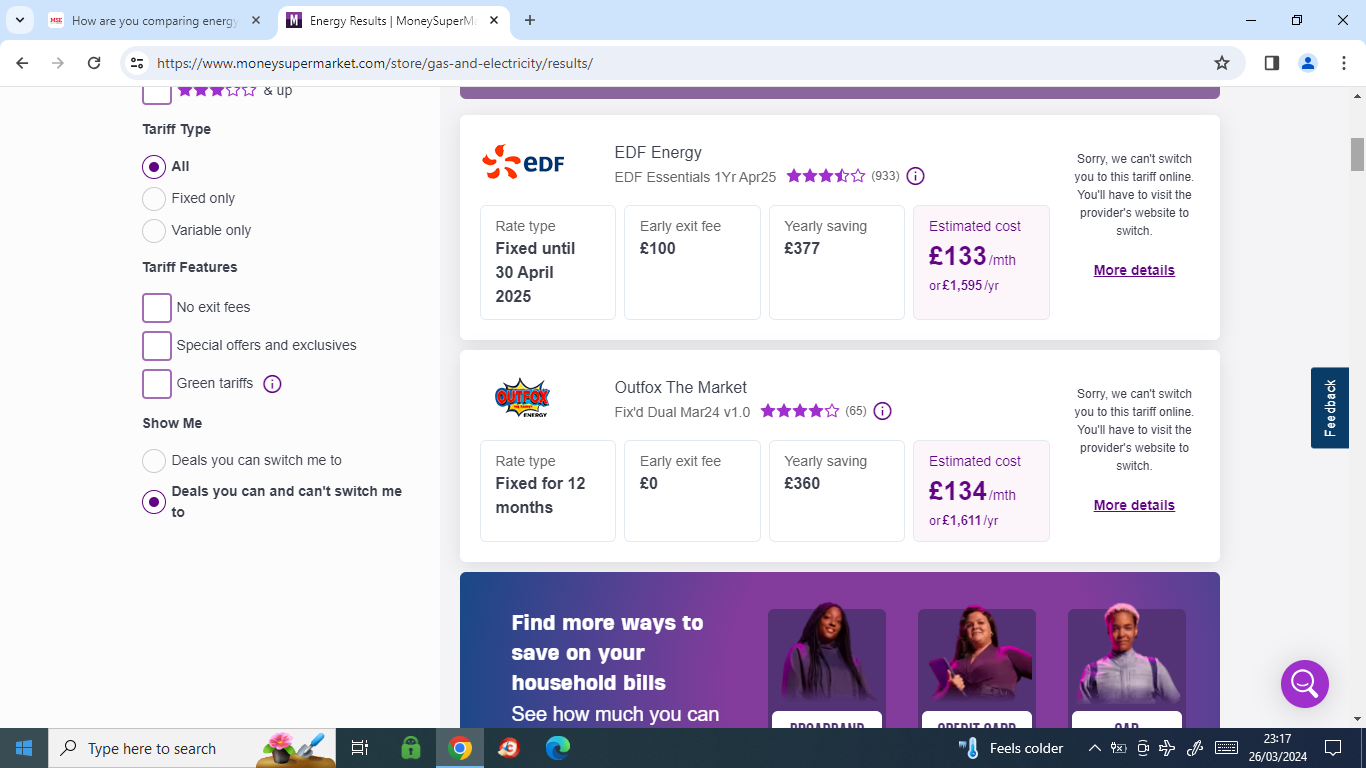Click the info icon beside EDF rating
The width and height of the screenshot is (1366, 768).
[x=915, y=176]
